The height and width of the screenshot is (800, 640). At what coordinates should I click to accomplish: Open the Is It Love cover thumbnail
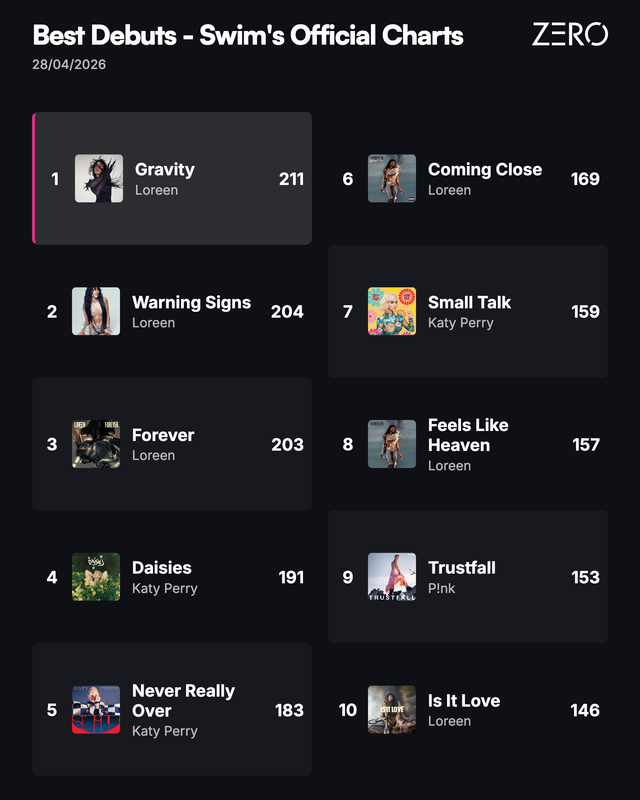coord(392,710)
